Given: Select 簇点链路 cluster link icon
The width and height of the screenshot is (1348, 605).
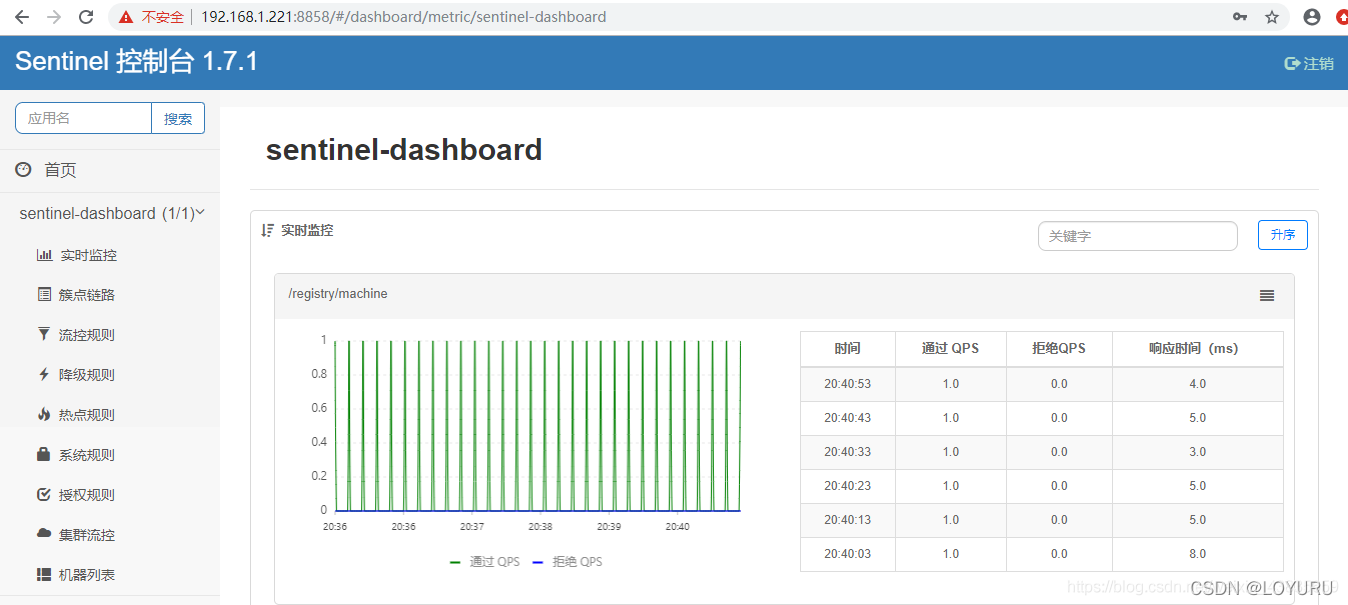Looking at the screenshot, I should click(x=43, y=294).
